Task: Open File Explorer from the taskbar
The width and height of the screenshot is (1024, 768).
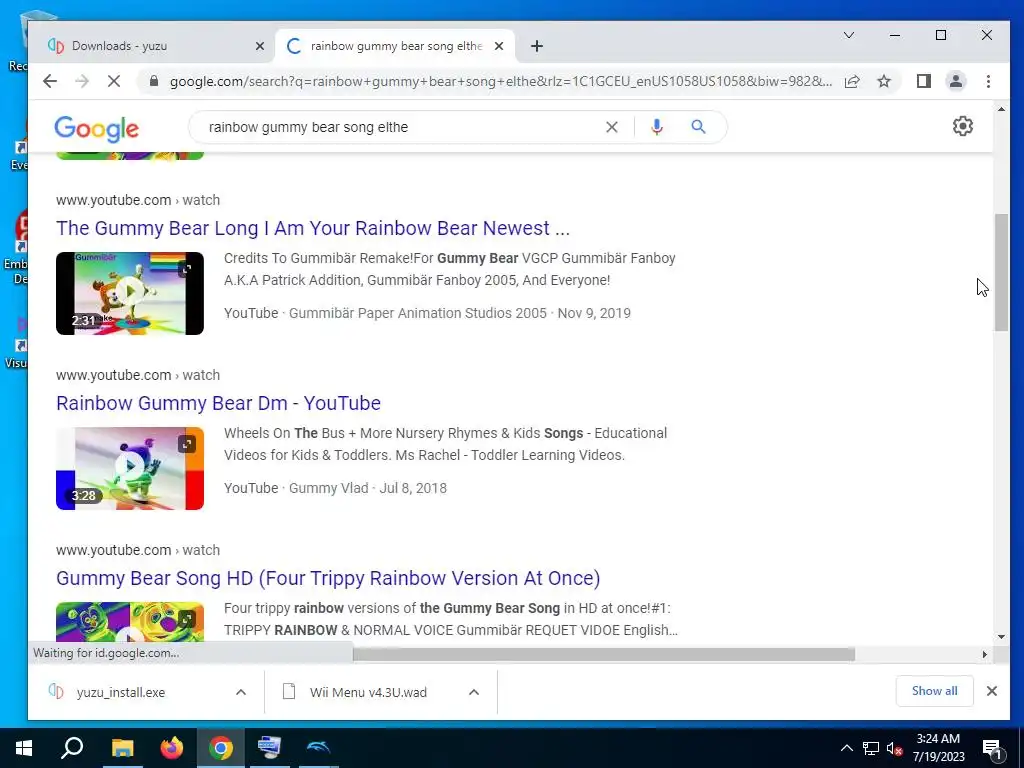Action: 122,748
